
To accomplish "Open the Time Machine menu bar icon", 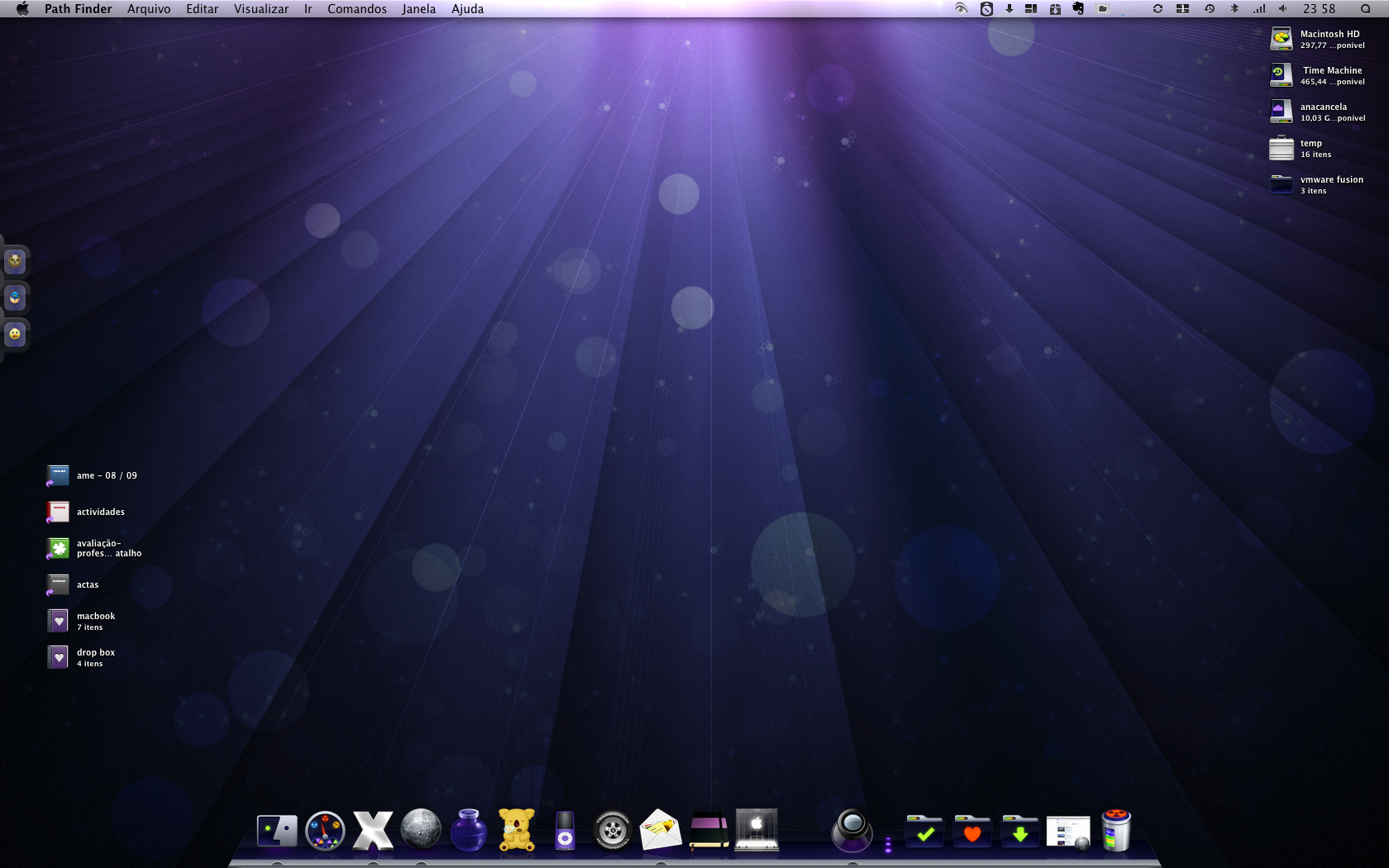I will point(1210,9).
